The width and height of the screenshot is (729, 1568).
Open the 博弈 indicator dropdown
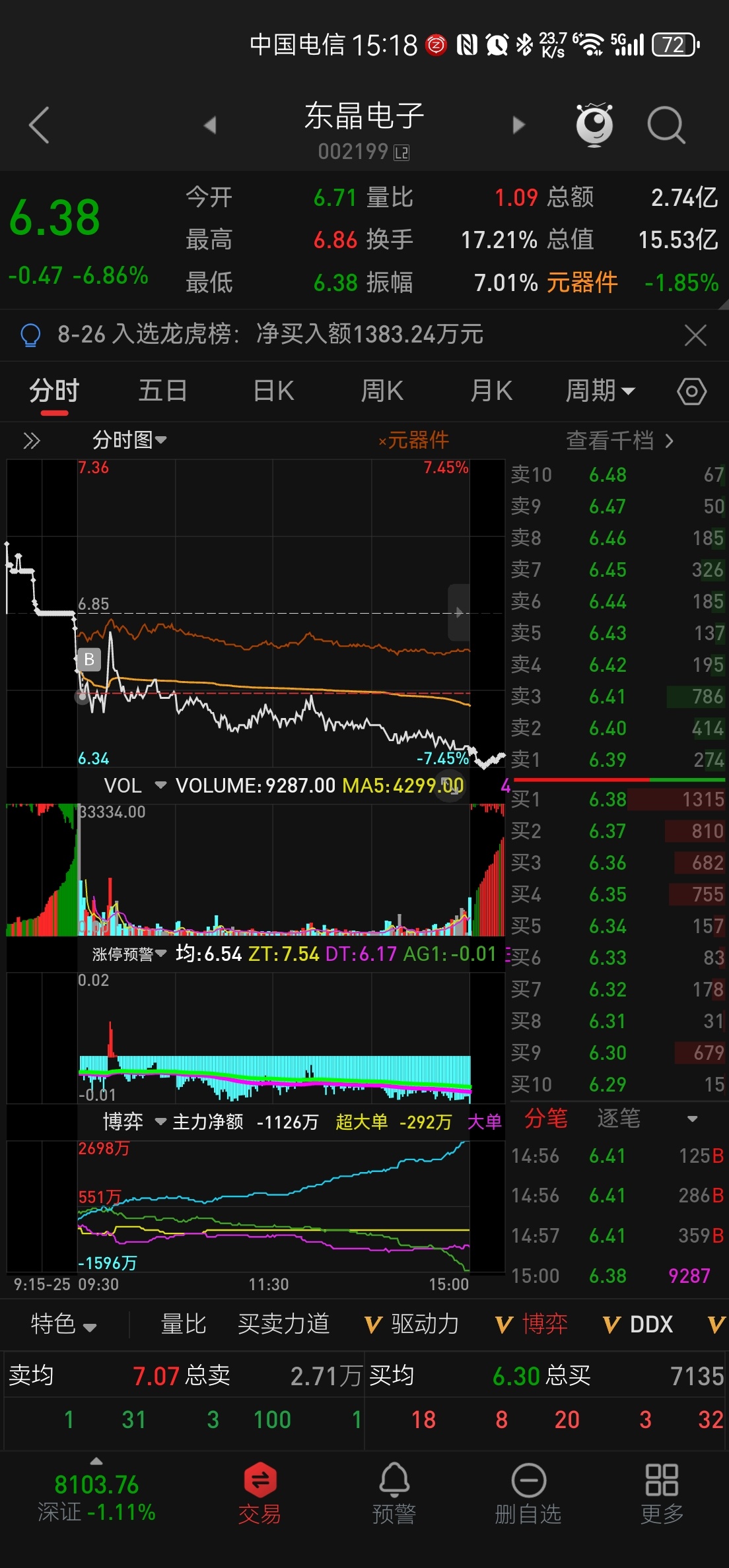point(134,1122)
